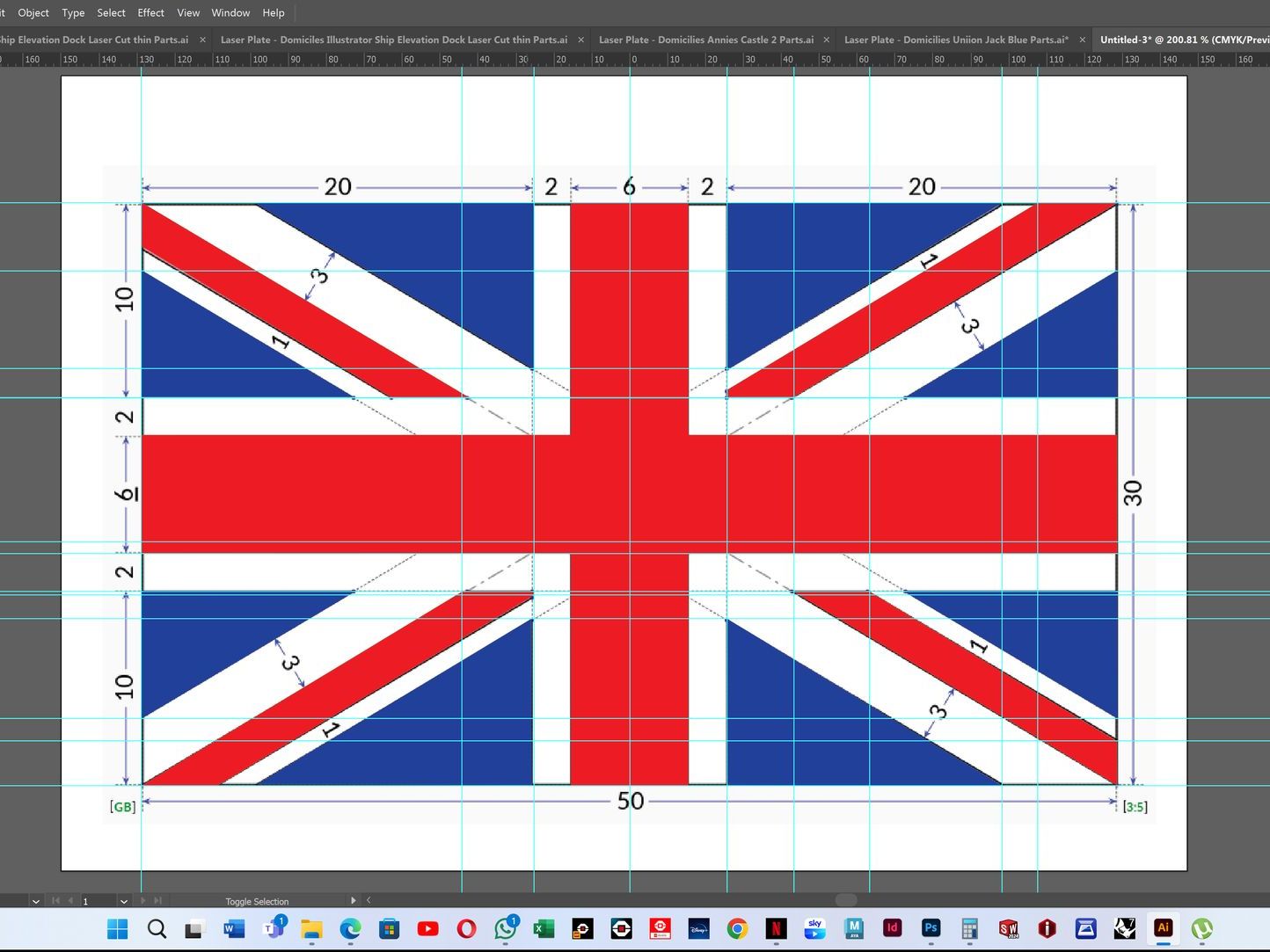Switch to the Untitled-3 document tab
The width and height of the screenshot is (1270, 952).
tap(1179, 40)
